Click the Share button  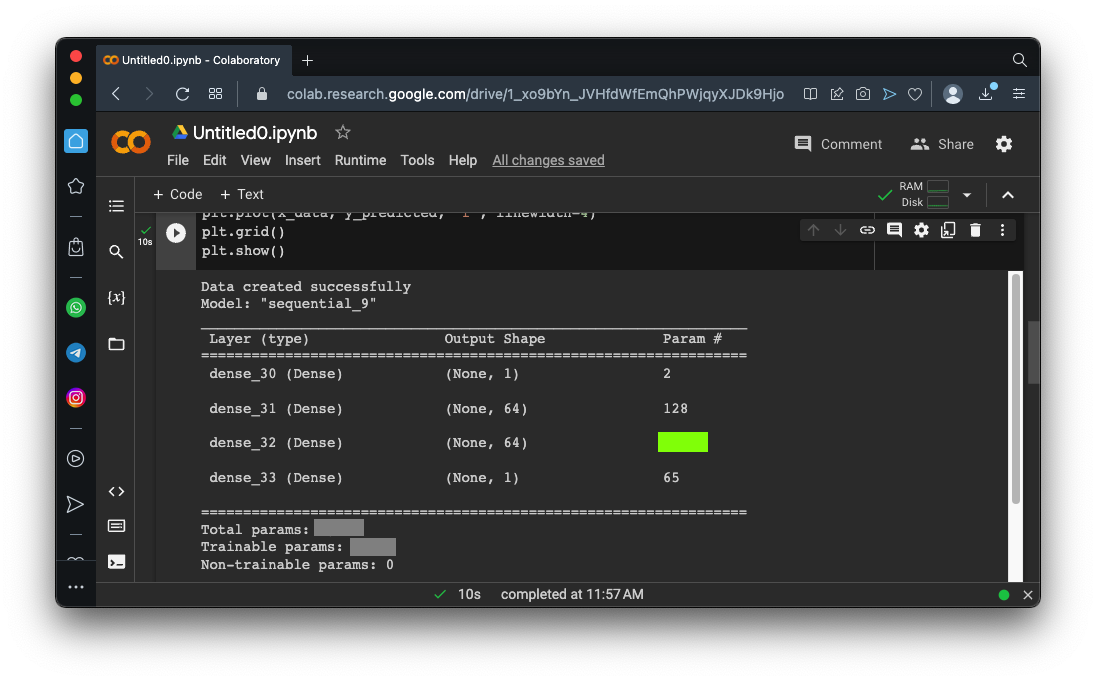(x=942, y=144)
